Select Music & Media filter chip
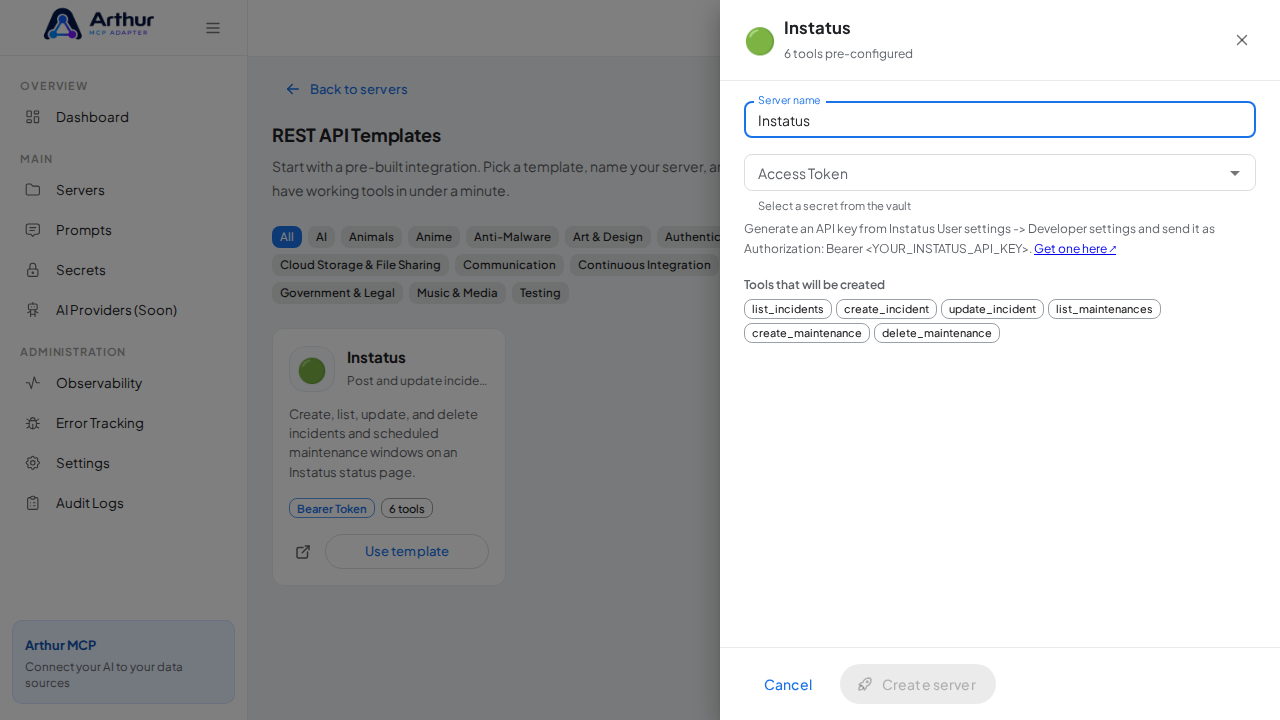The height and width of the screenshot is (720, 1280). [x=457, y=293]
